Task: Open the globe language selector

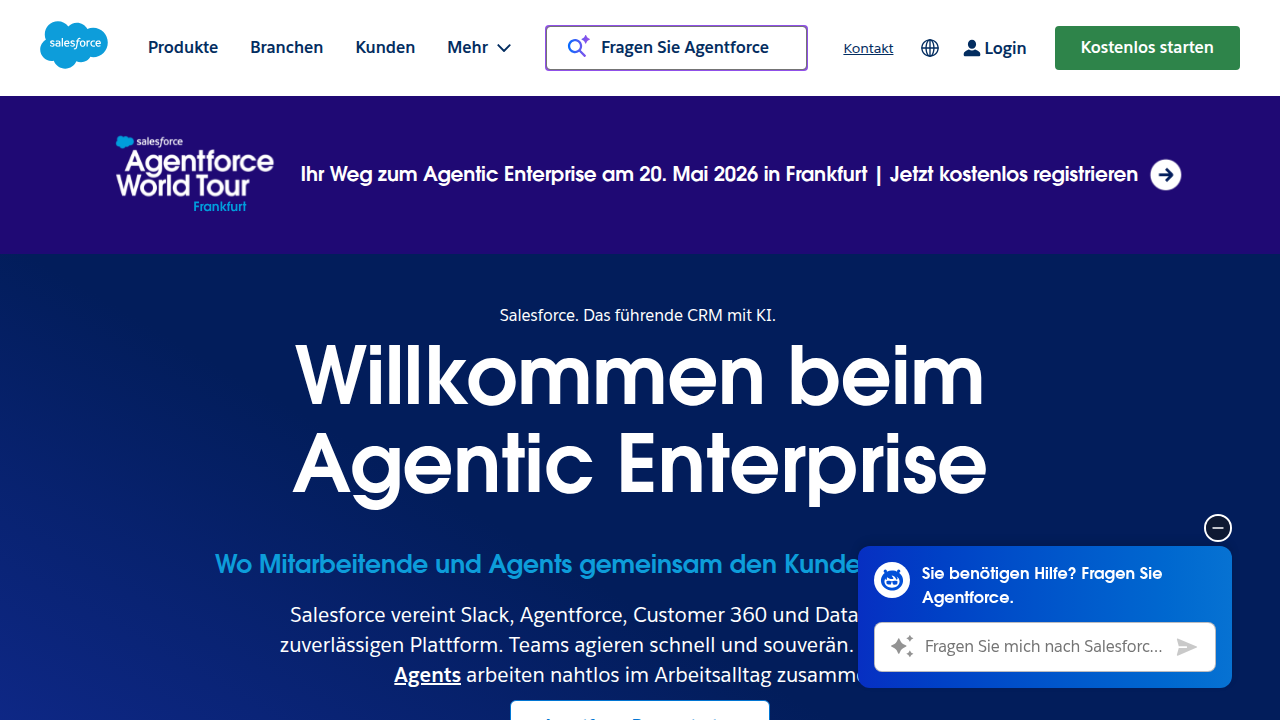Action: (x=930, y=48)
